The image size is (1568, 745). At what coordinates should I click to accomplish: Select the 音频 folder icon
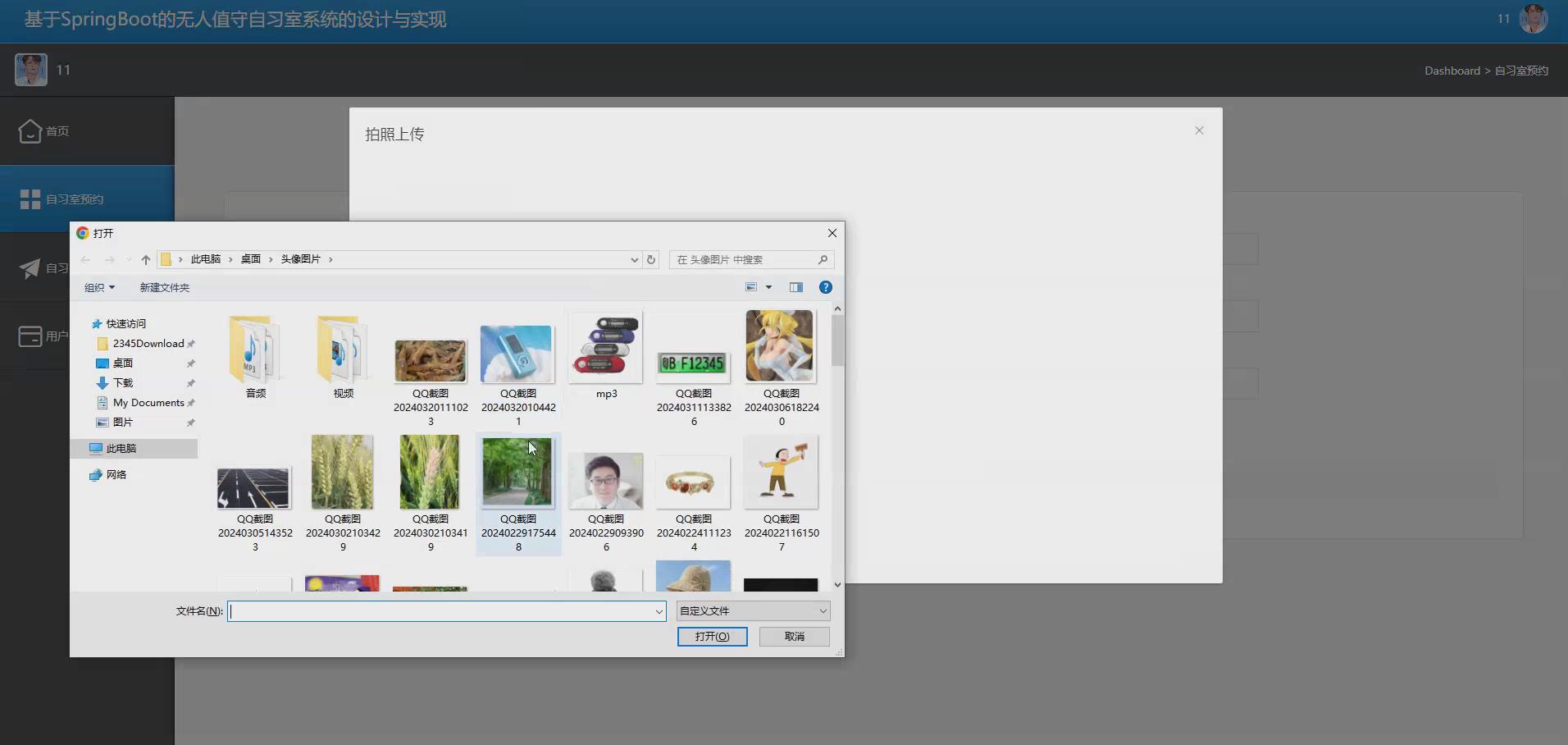click(256, 350)
